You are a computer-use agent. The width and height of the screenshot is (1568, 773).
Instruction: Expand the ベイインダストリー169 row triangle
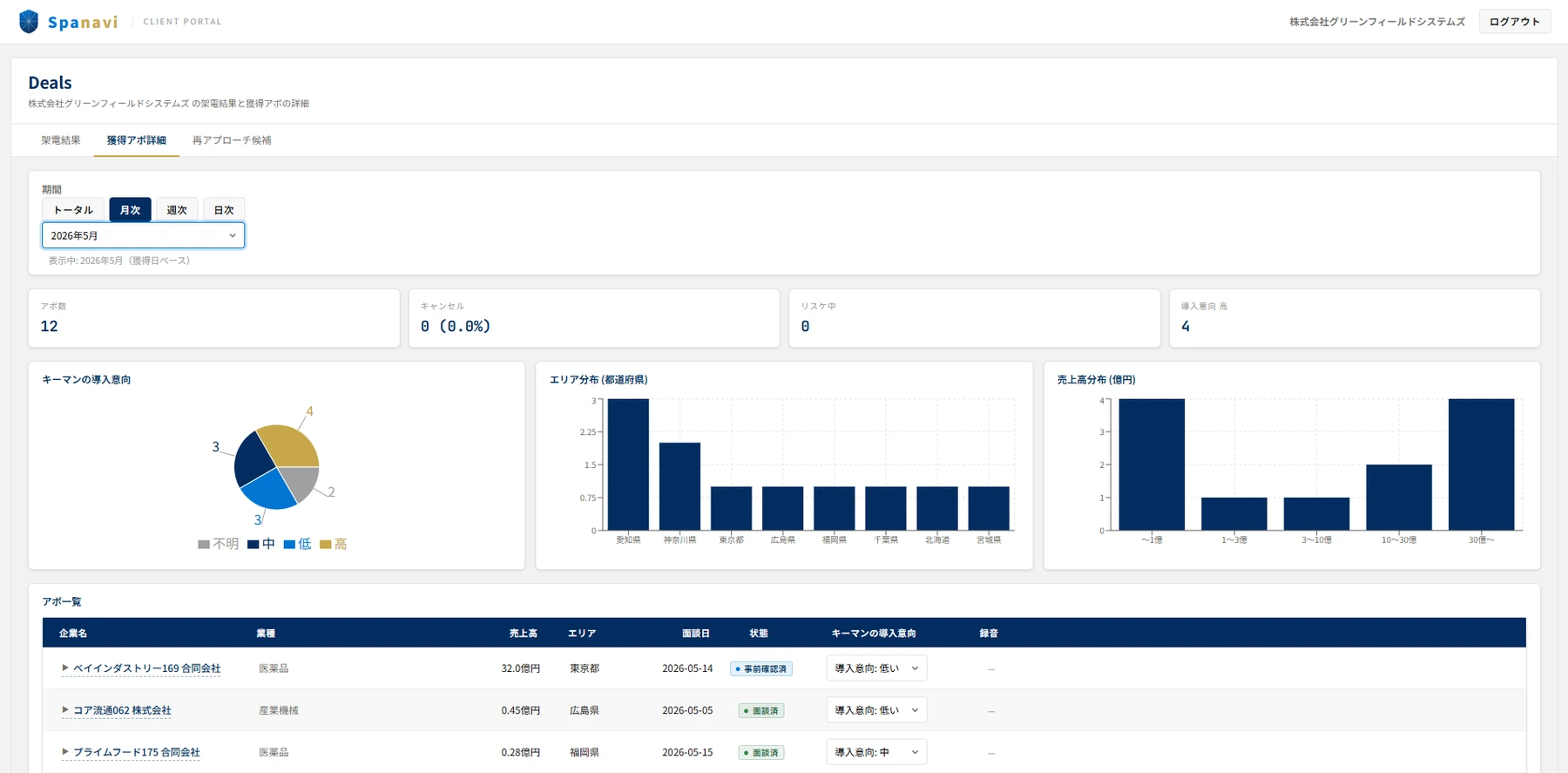tap(64, 668)
